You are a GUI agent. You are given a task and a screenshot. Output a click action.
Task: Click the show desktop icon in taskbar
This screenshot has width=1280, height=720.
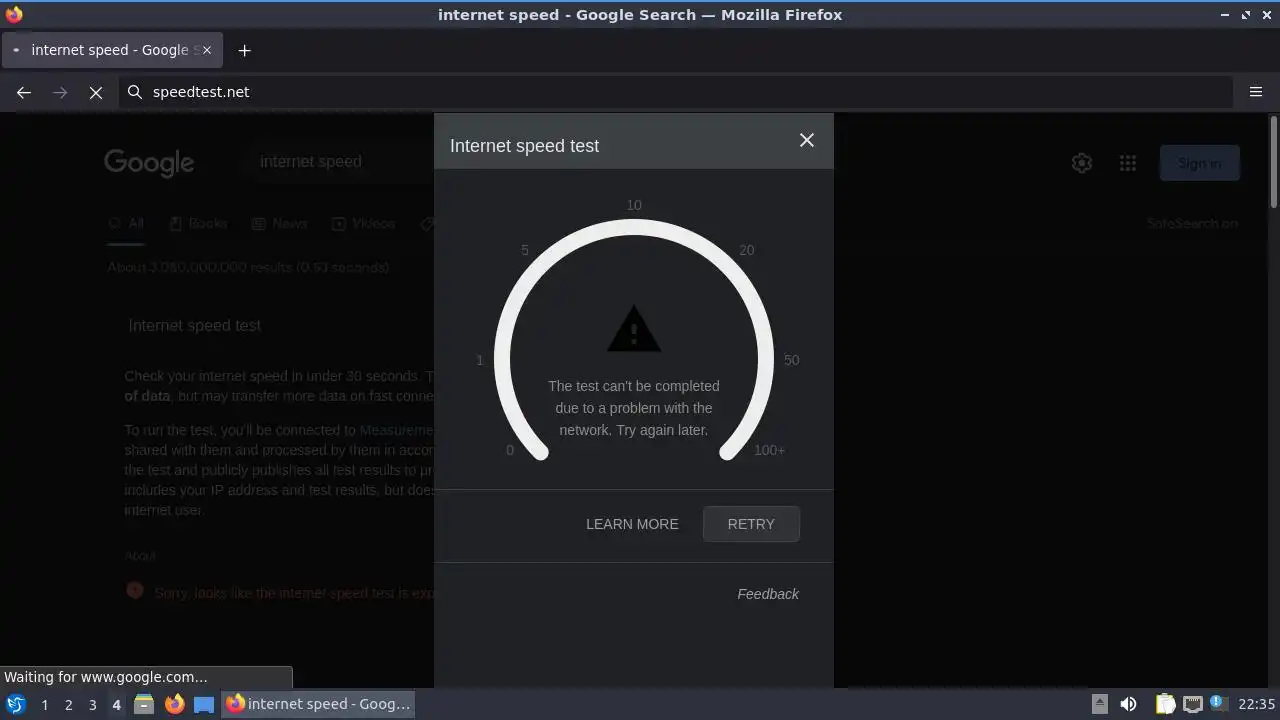coord(204,704)
